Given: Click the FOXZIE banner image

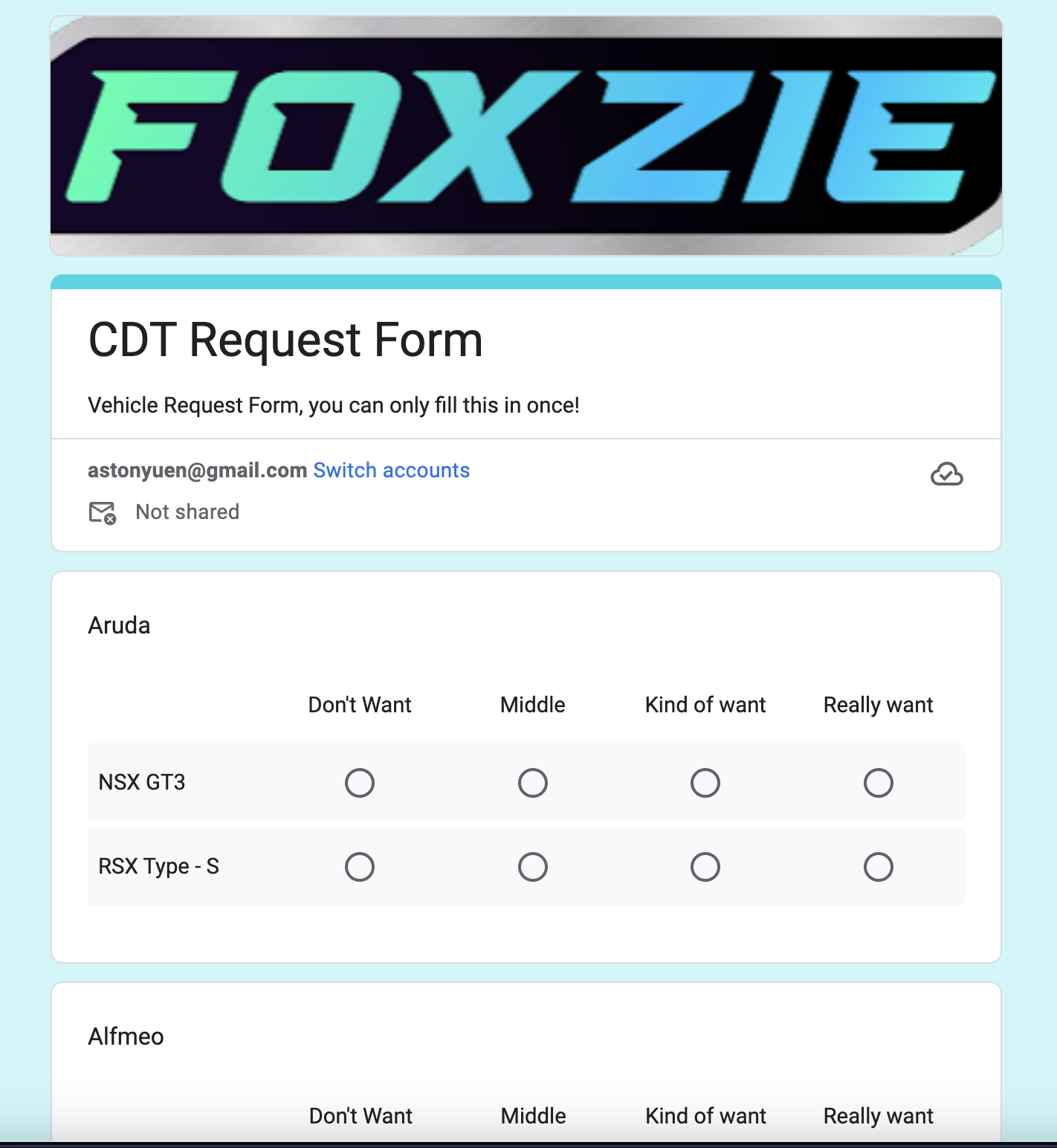Looking at the screenshot, I should (x=526, y=136).
